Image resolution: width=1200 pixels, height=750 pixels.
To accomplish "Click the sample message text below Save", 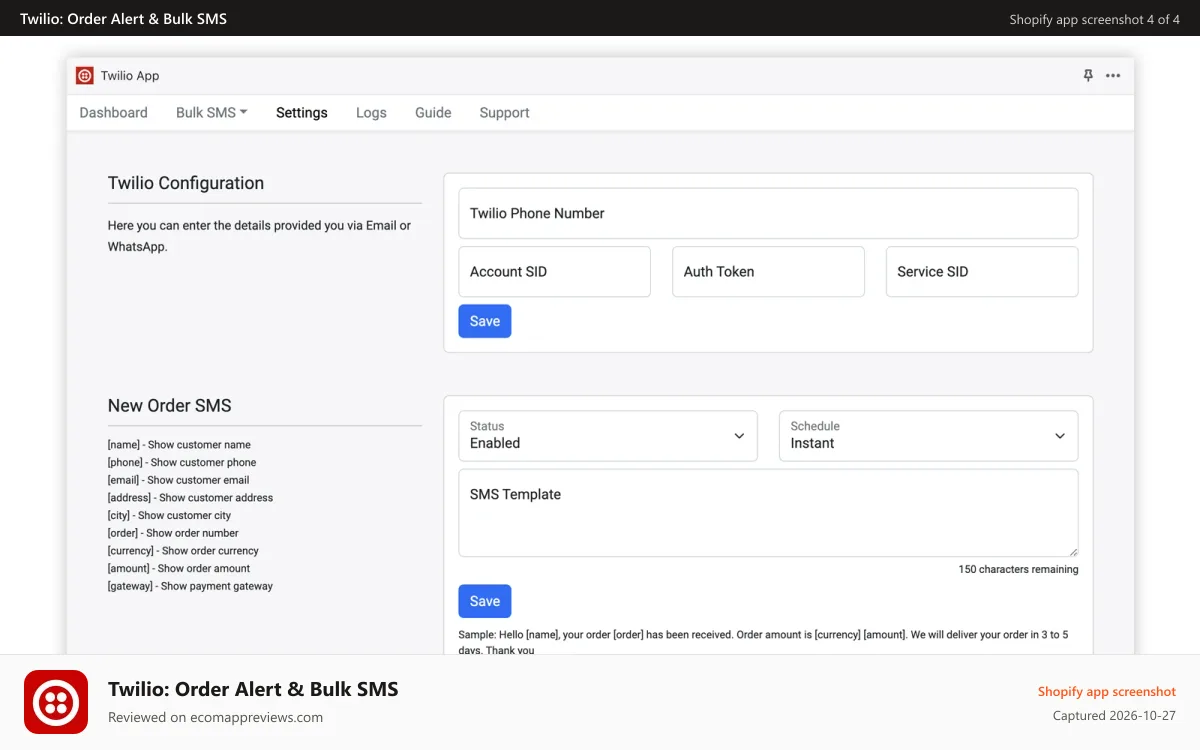I will tap(763, 642).
